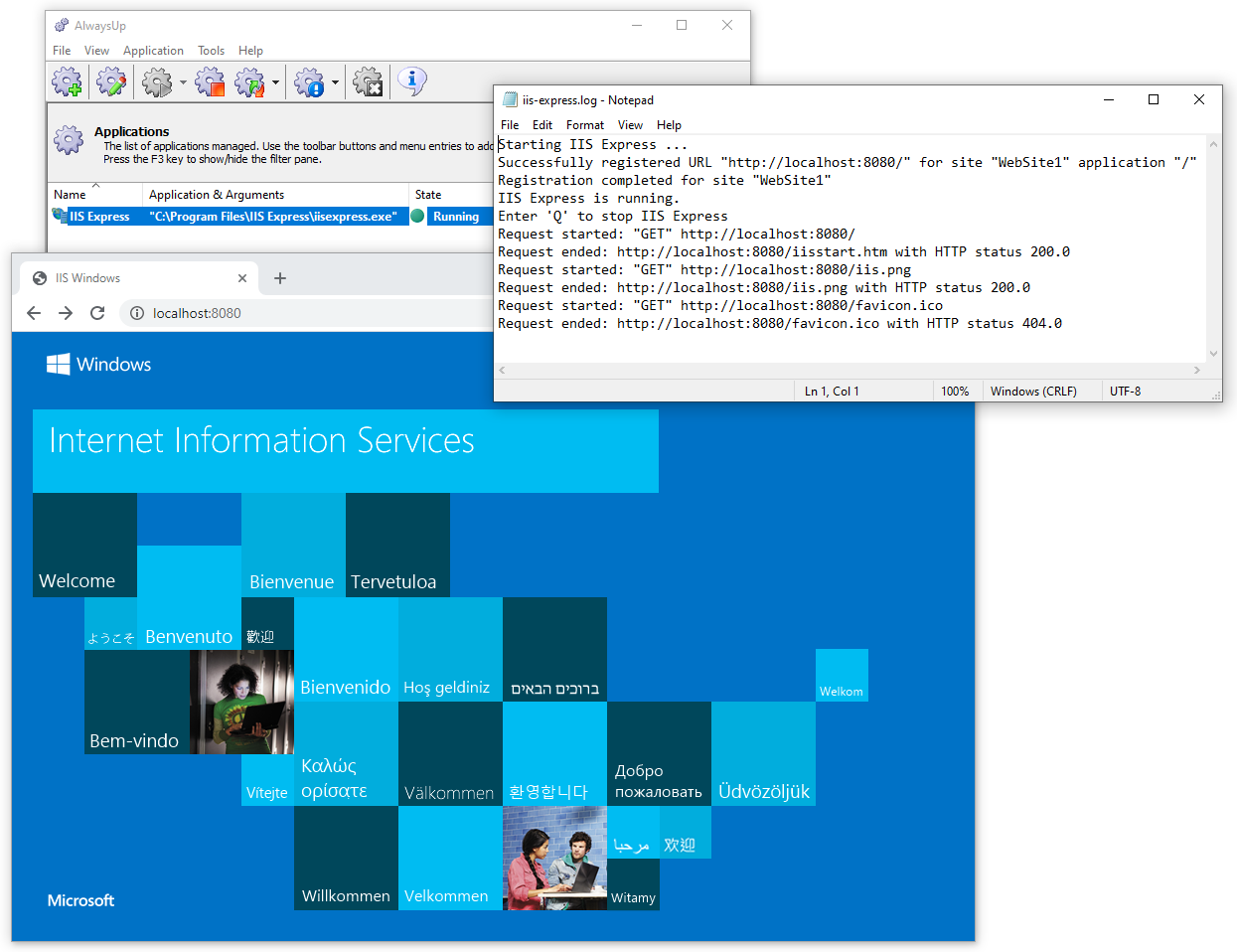Viewport: 1237px width, 952px height.
Task: Click the localhost:8080 address field
Action: click(x=197, y=313)
